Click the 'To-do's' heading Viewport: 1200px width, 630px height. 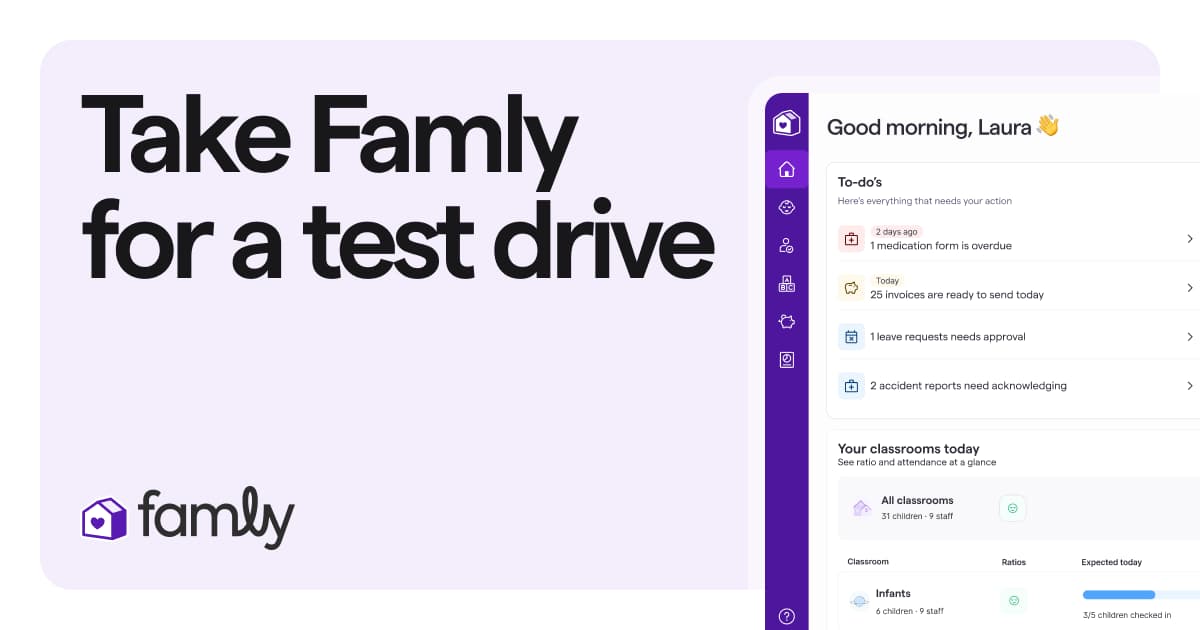tap(859, 182)
